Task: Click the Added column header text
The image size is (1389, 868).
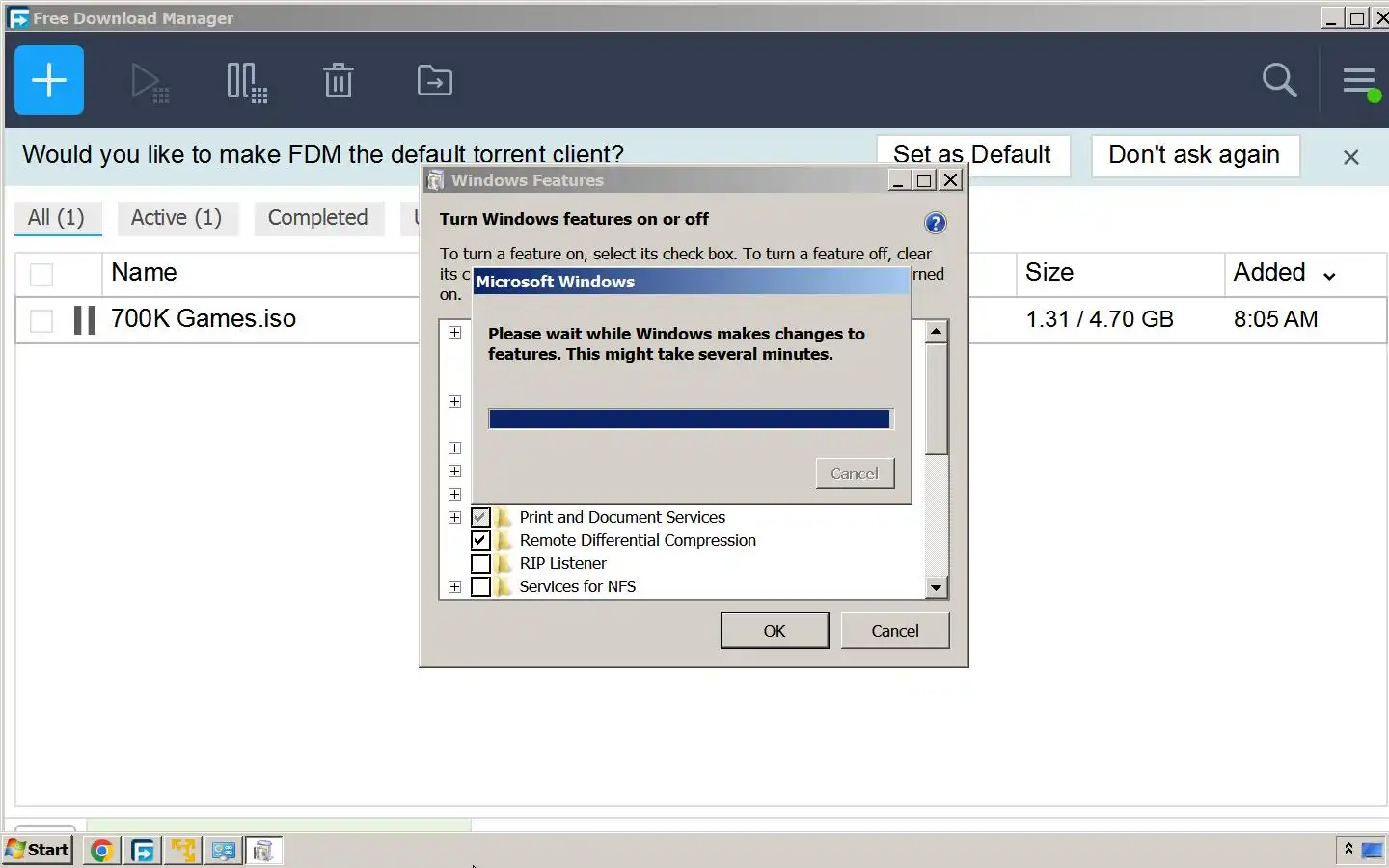Action: pos(1269,273)
